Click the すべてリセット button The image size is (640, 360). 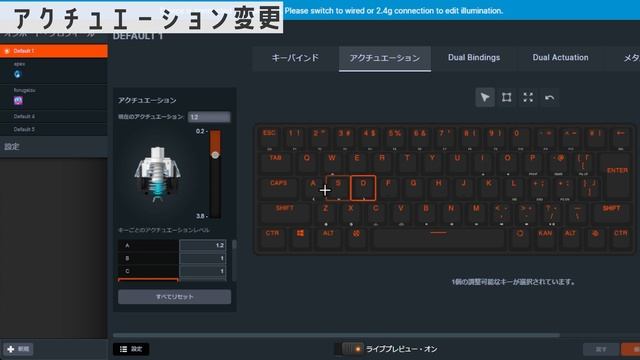tap(174, 297)
